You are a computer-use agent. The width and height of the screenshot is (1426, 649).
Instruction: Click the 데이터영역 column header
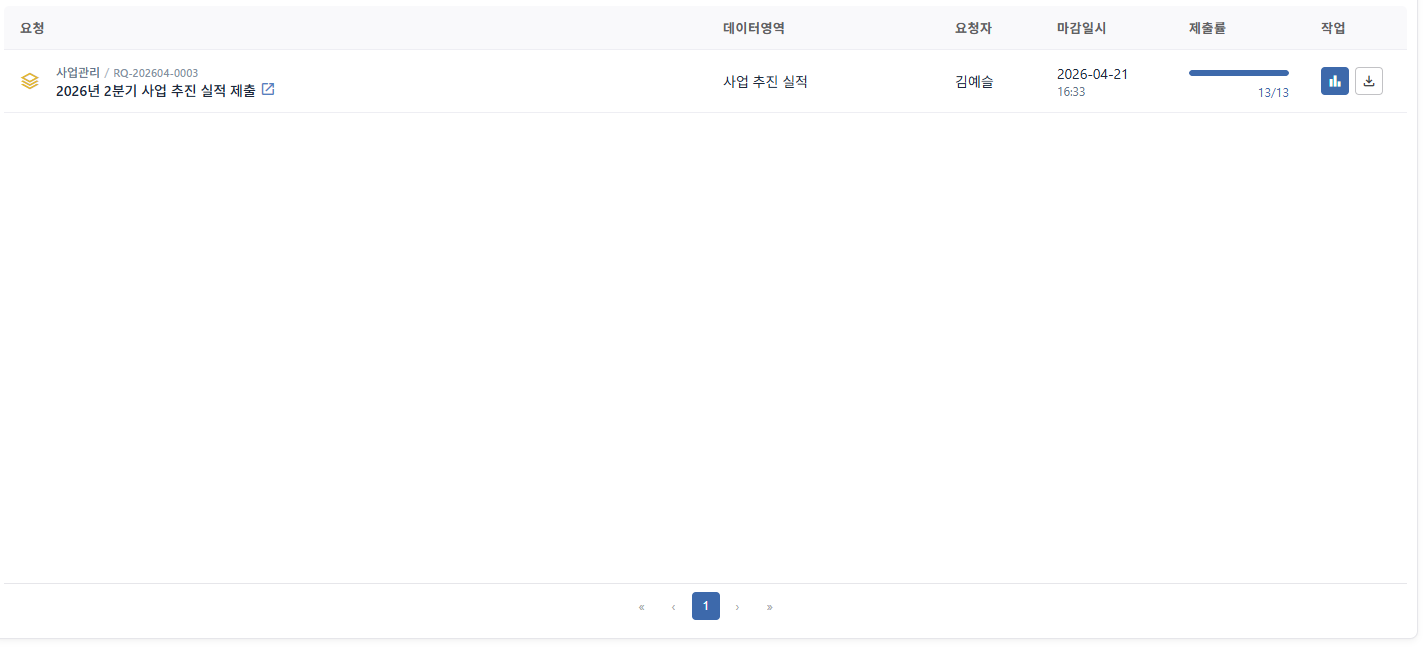tap(754, 28)
